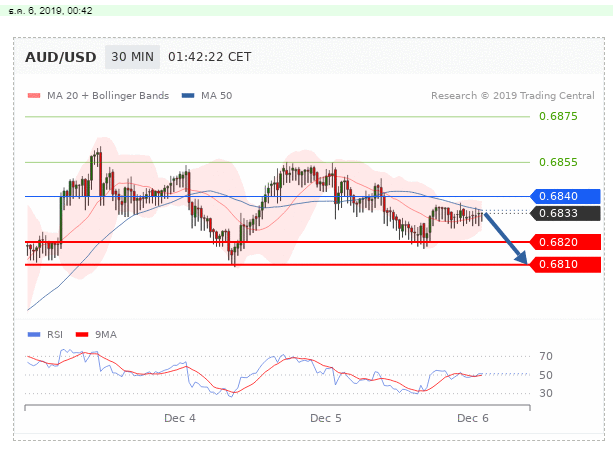This screenshot has height=453, width=613.
Task: Click the MA 50 legend label
Action: [x=217, y=96]
